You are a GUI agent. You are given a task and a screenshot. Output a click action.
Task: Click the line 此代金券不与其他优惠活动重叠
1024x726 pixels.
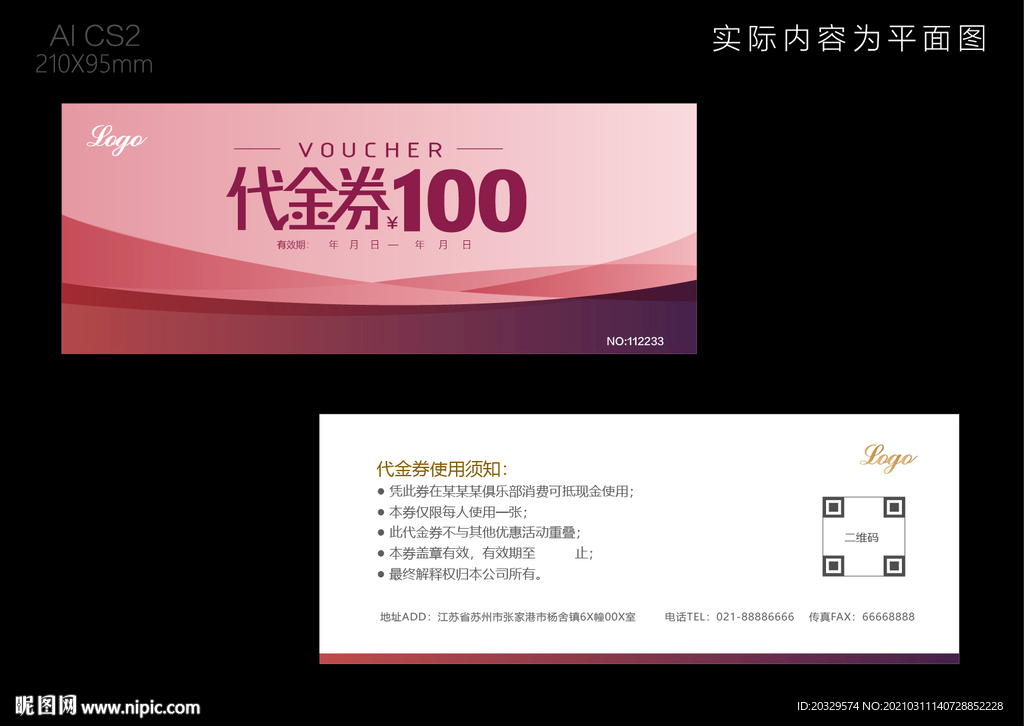click(479, 533)
